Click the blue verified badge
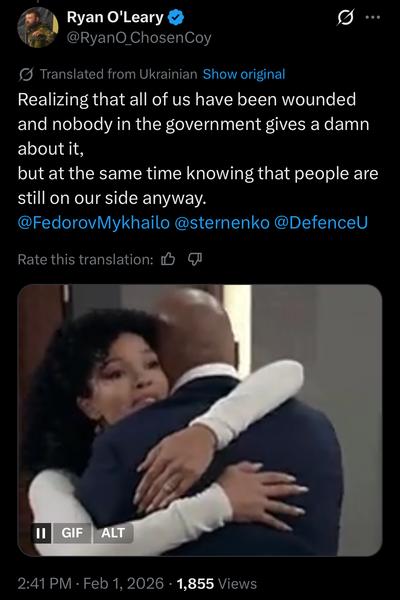The image size is (400, 600). pyautogui.click(x=176, y=18)
